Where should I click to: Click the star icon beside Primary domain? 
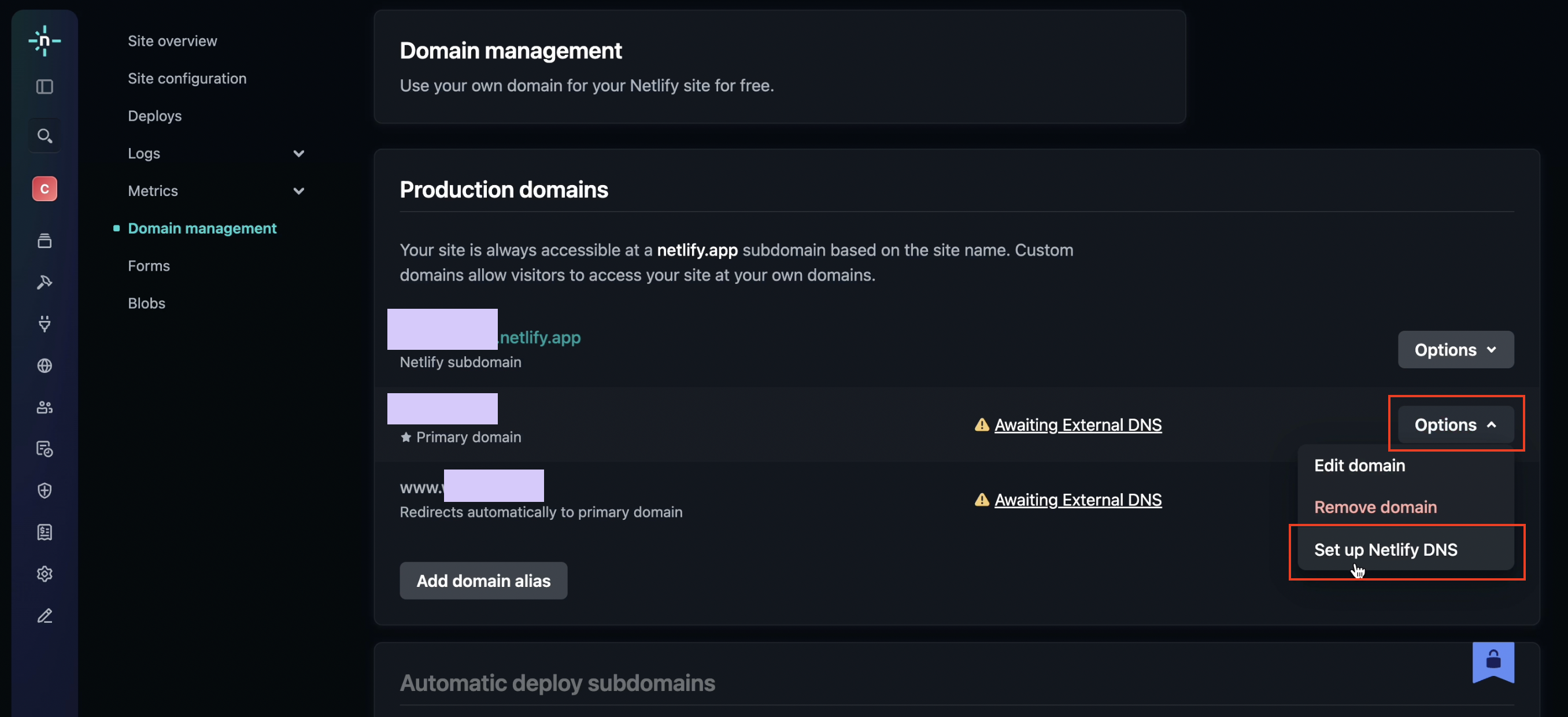pos(406,437)
